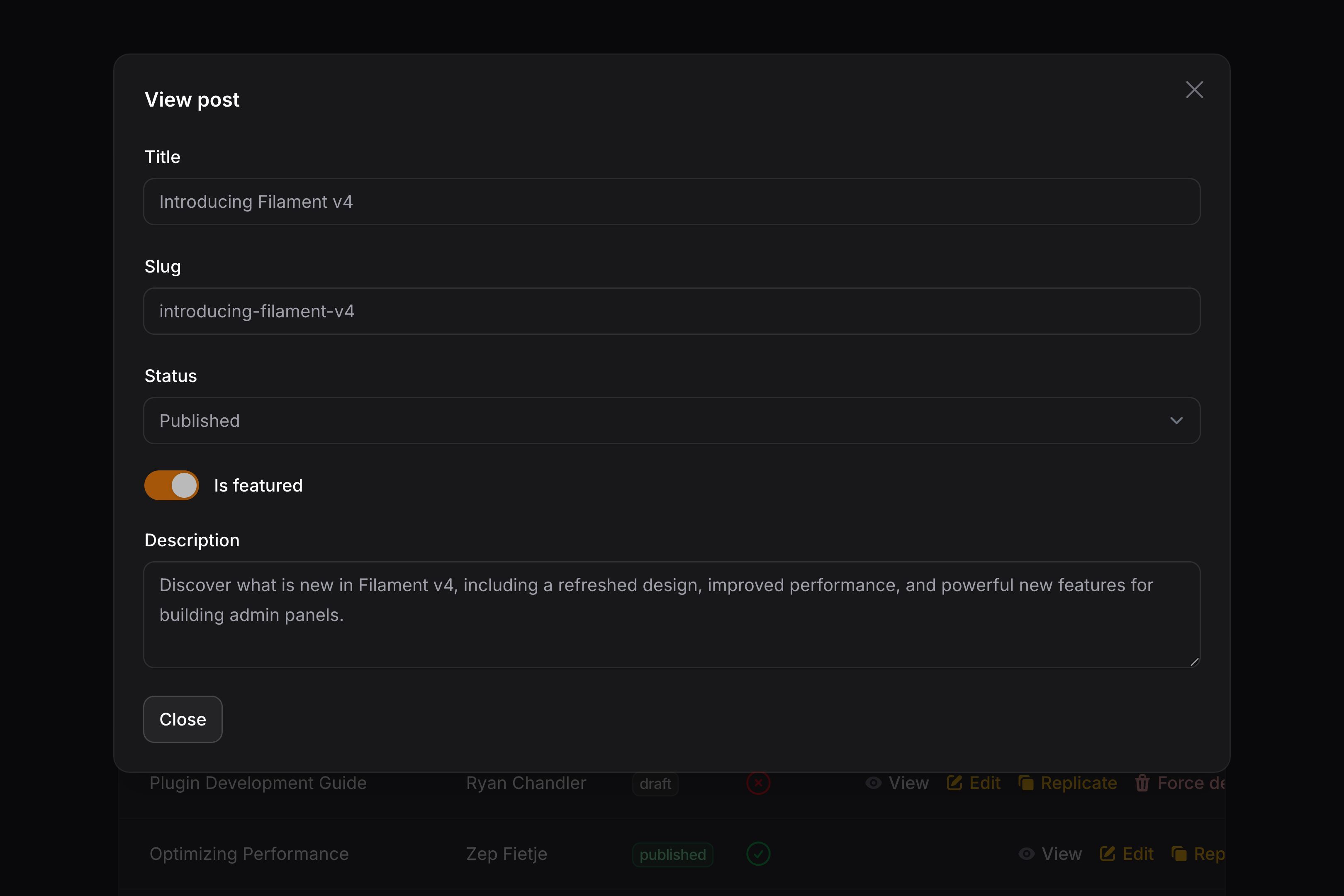Close the View post modal with X icon

click(1194, 90)
